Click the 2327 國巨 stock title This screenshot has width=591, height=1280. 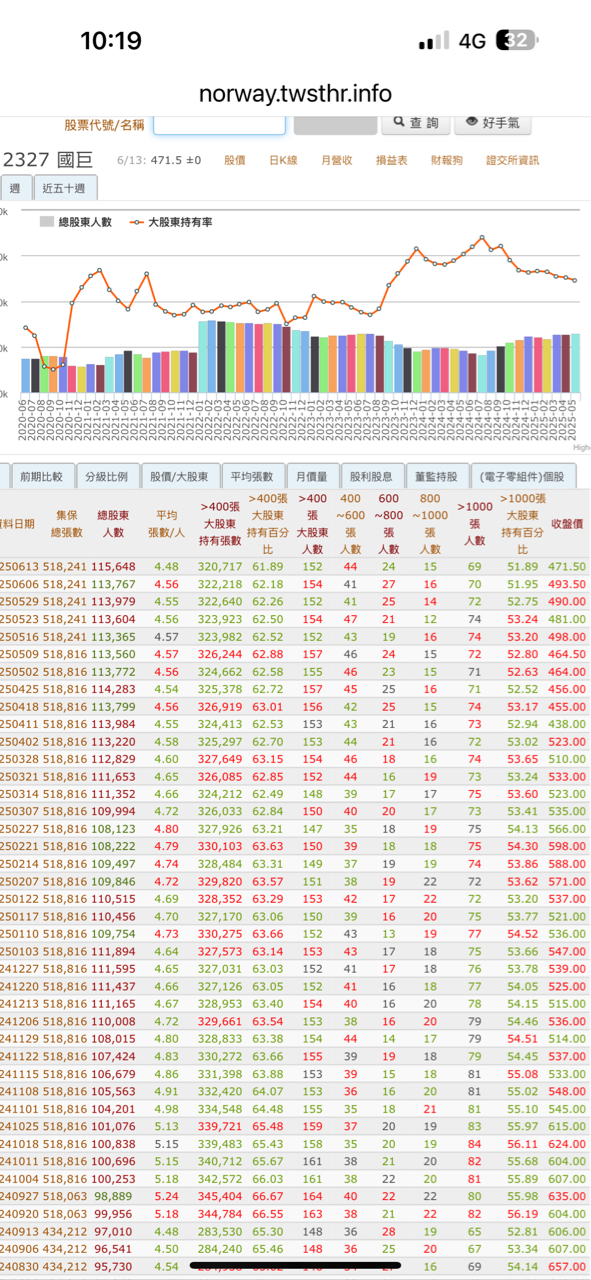[x=48, y=159]
